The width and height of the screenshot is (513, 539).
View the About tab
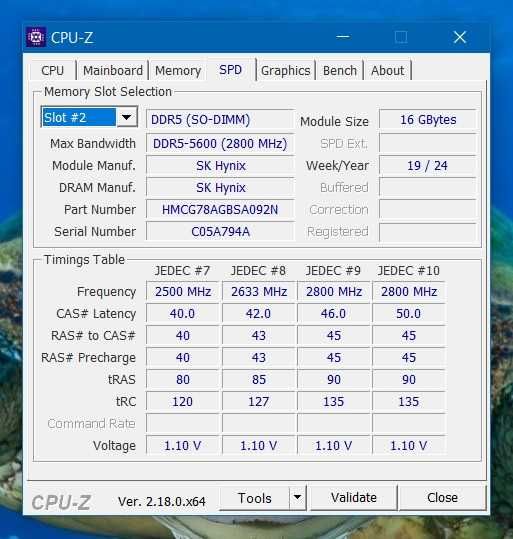click(x=388, y=70)
